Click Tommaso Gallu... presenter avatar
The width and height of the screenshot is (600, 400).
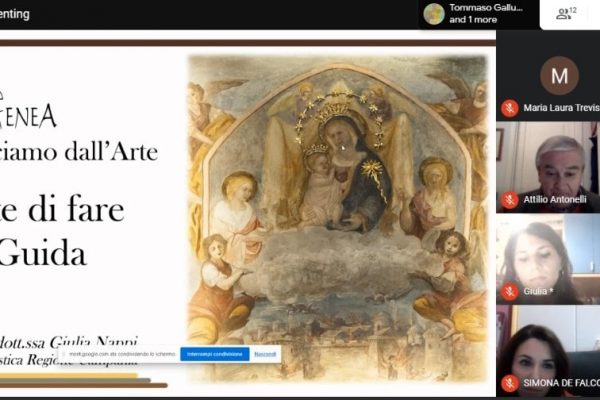coord(434,14)
